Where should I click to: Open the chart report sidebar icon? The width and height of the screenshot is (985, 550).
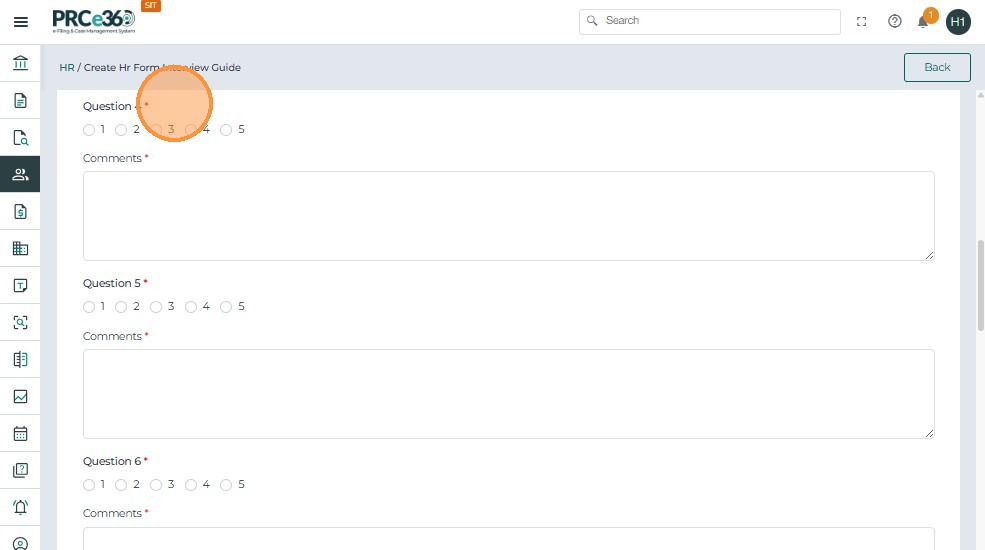[20, 397]
